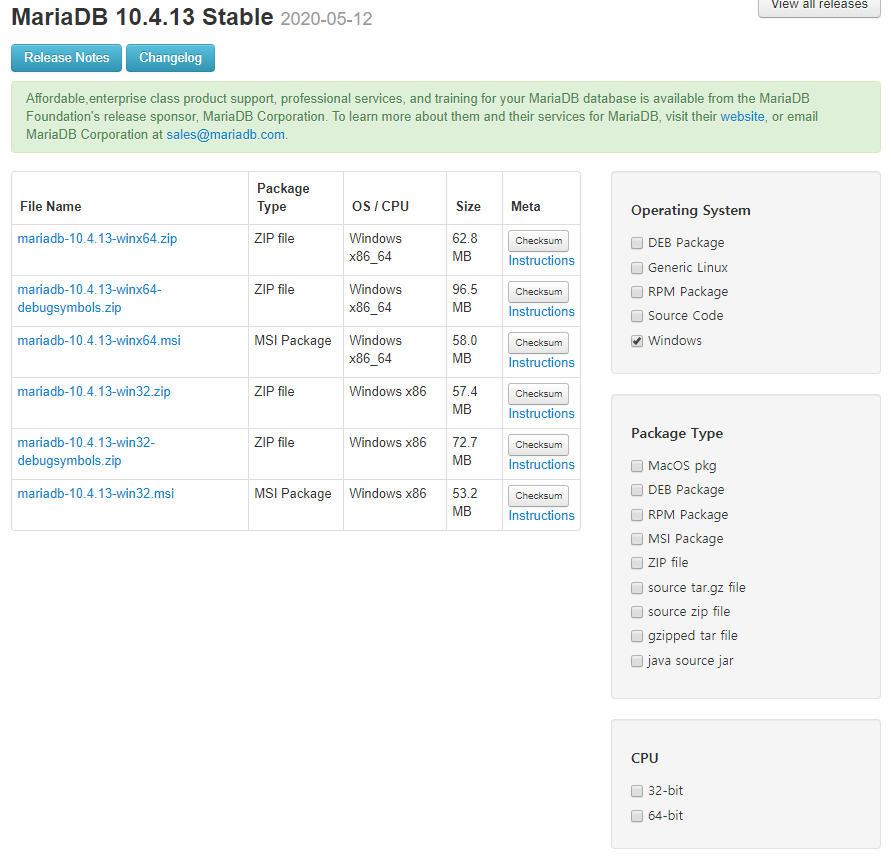
Task: Open Instructions for winx64.msi row
Action: (x=542, y=363)
